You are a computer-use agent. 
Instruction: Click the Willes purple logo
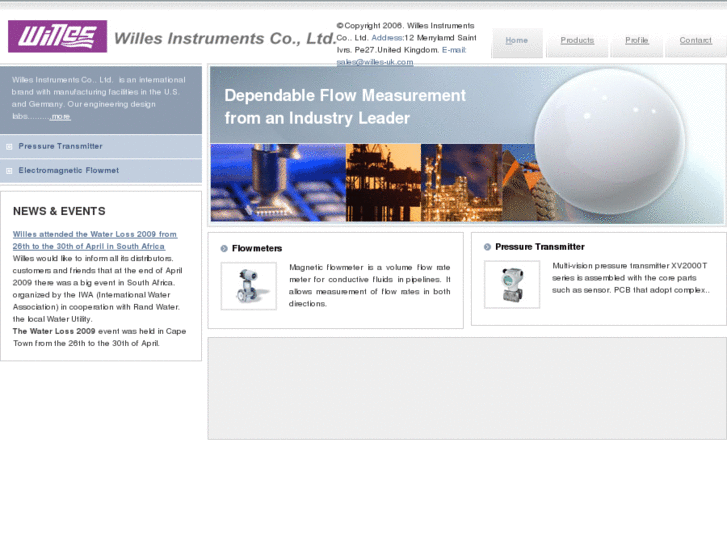(x=57, y=36)
